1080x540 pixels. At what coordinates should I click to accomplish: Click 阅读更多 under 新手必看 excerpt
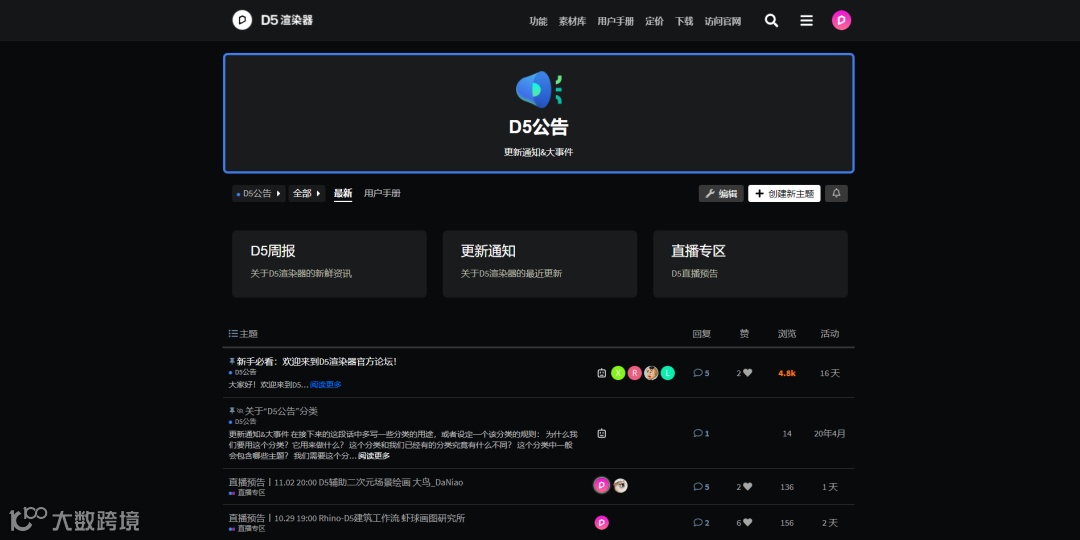tap(325, 384)
